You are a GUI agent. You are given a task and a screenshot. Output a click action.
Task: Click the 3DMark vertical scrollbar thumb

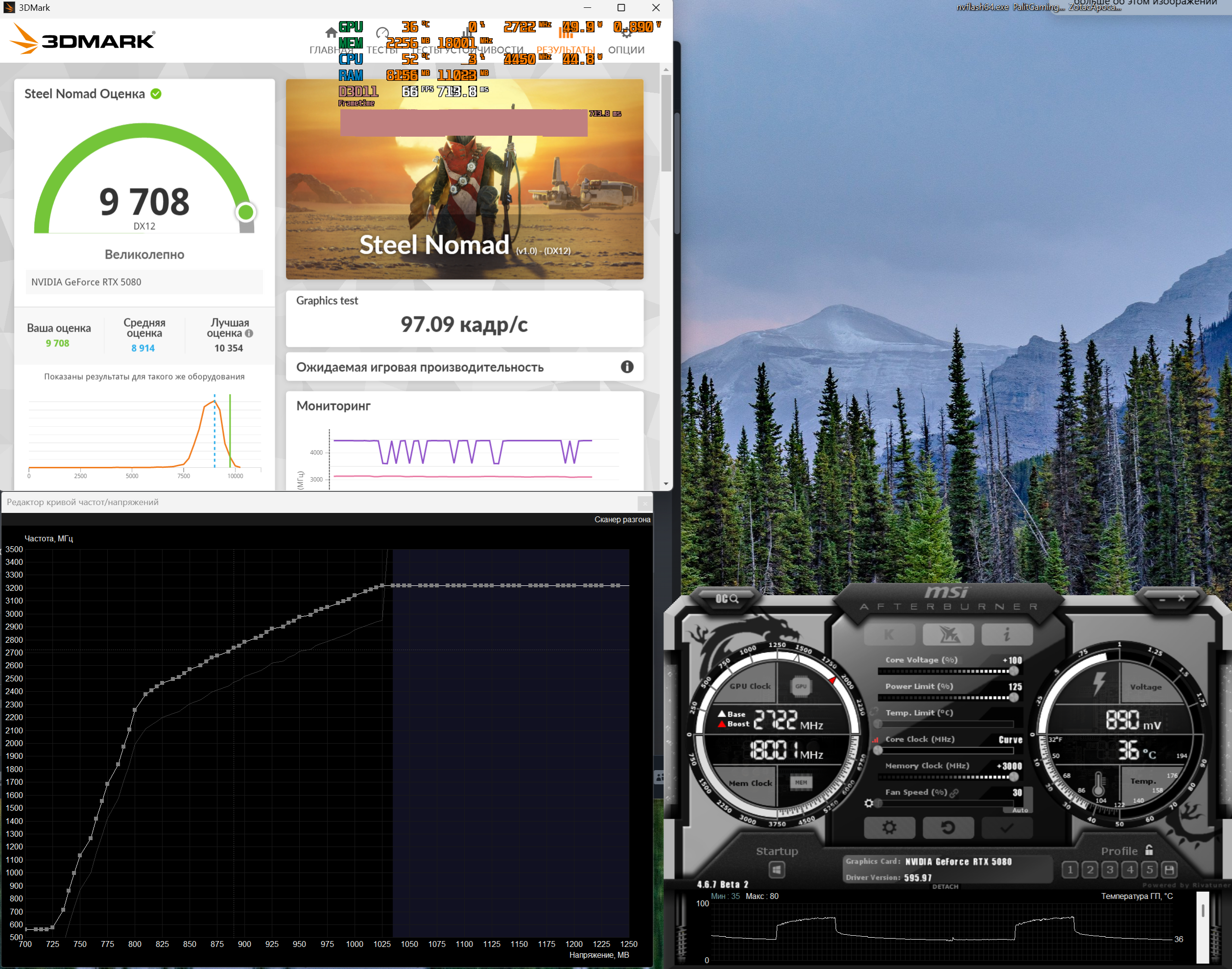[x=666, y=122]
